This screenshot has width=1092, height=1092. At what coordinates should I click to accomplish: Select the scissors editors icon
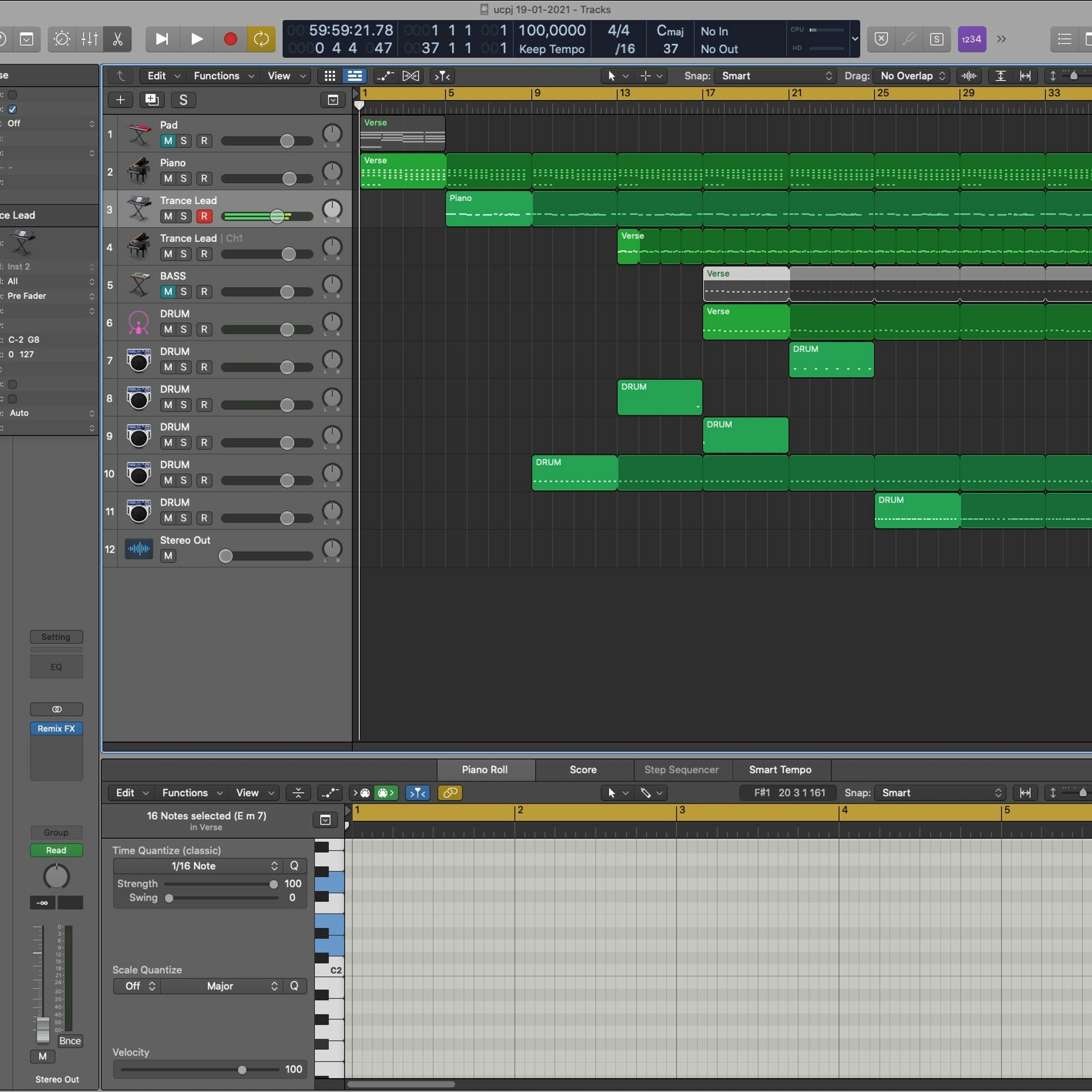click(118, 39)
